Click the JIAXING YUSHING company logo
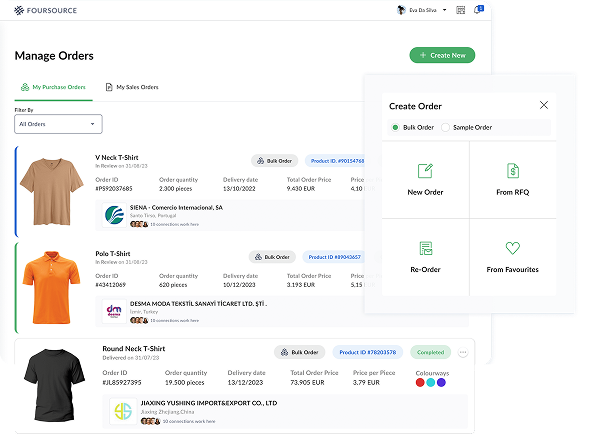This screenshot has height=435, width=609. pos(123,412)
